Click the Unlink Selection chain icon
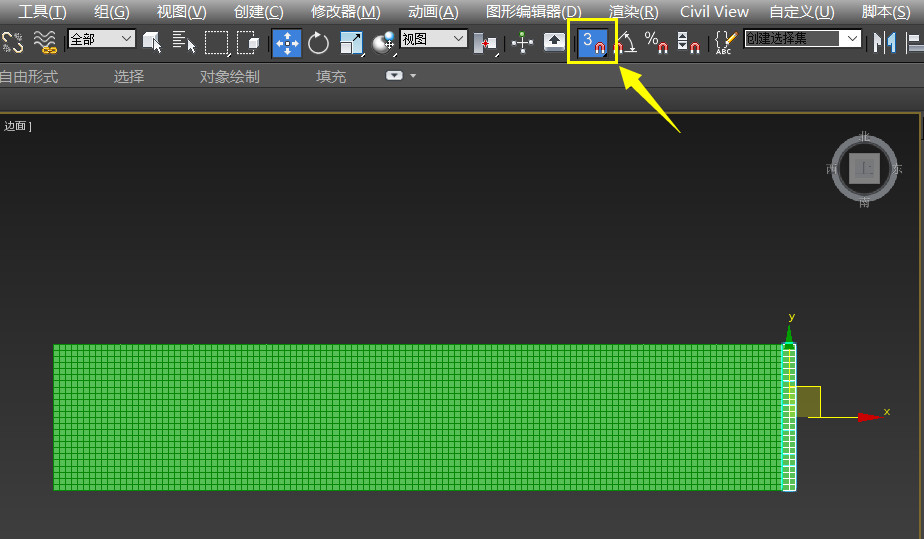The image size is (924, 539). coord(12,42)
